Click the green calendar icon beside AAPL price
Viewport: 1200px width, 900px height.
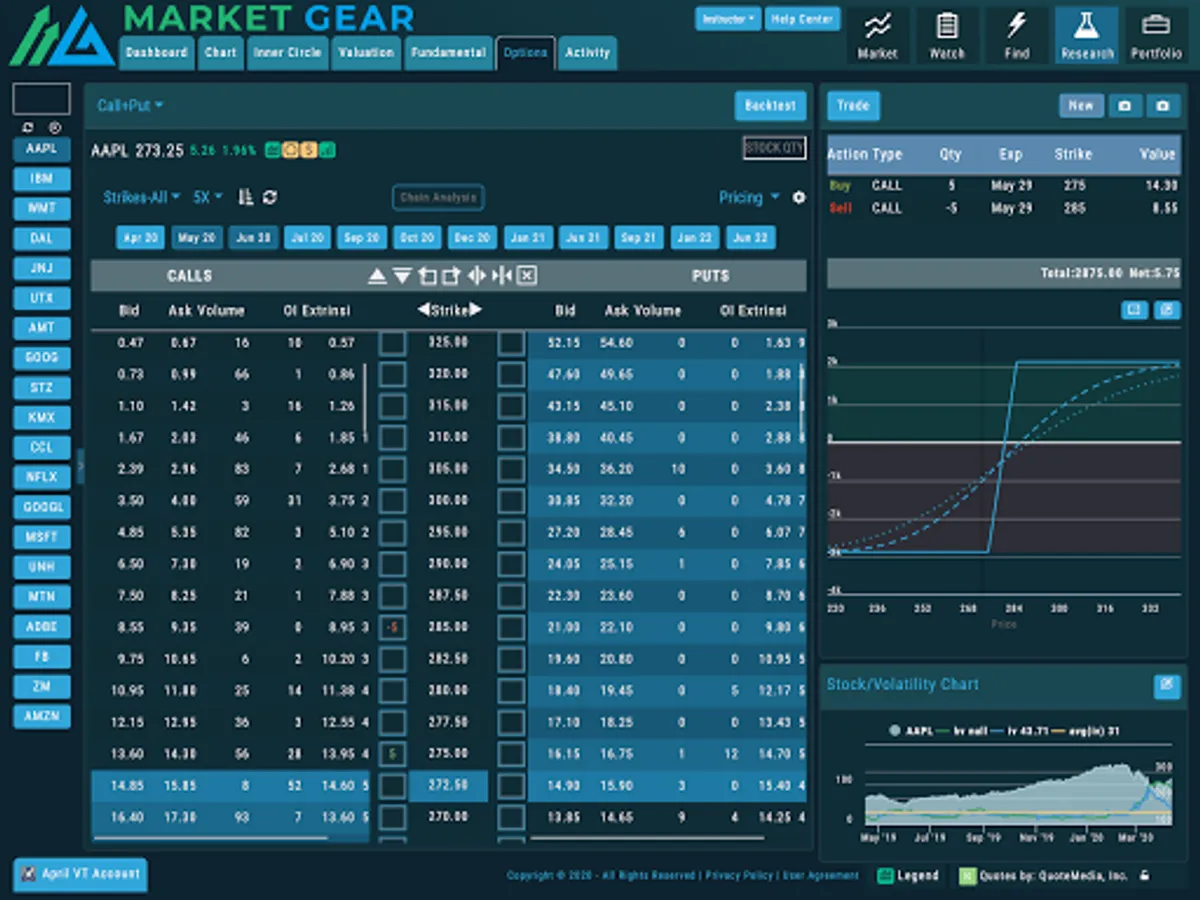point(273,150)
